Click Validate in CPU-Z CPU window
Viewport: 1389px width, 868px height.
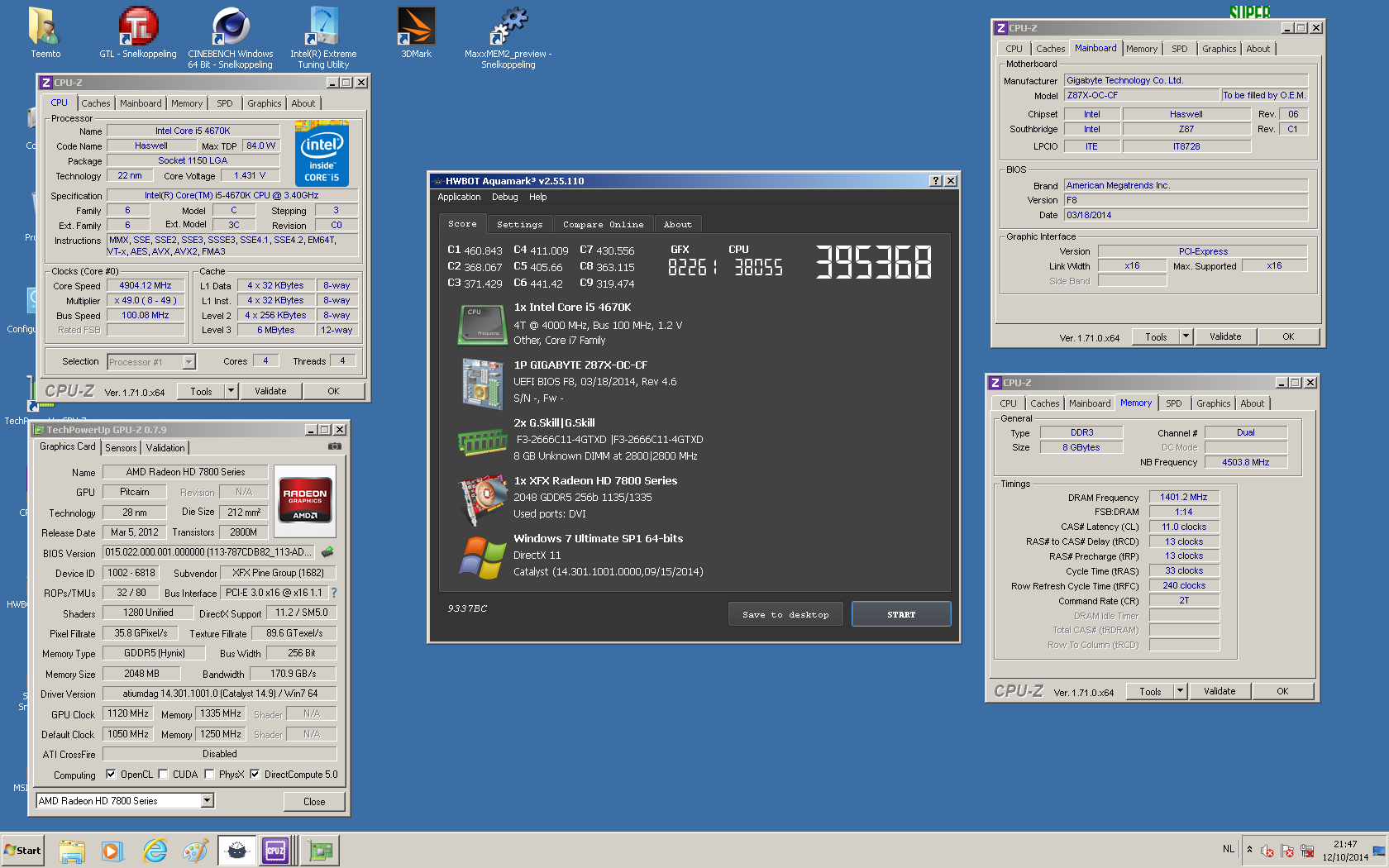[x=270, y=391]
